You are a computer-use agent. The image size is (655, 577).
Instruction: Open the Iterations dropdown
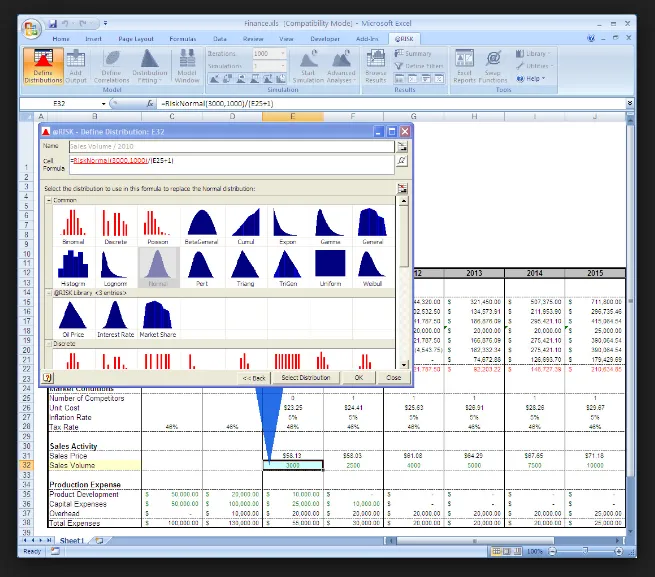click(x=283, y=53)
